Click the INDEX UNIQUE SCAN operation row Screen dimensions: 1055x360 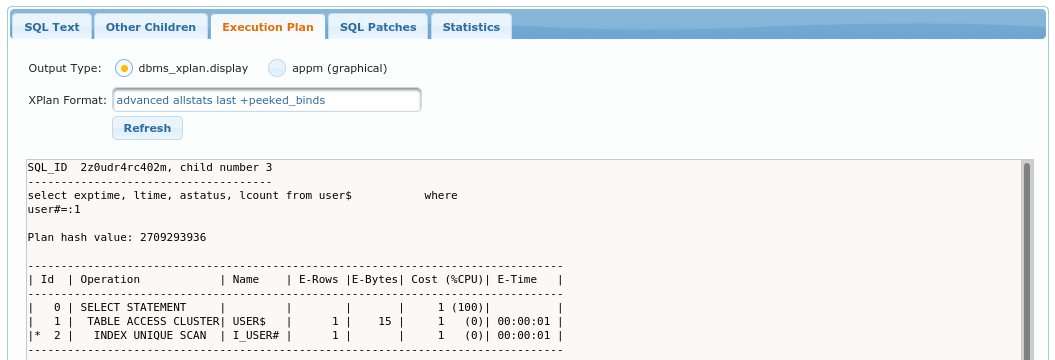click(x=295, y=336)
